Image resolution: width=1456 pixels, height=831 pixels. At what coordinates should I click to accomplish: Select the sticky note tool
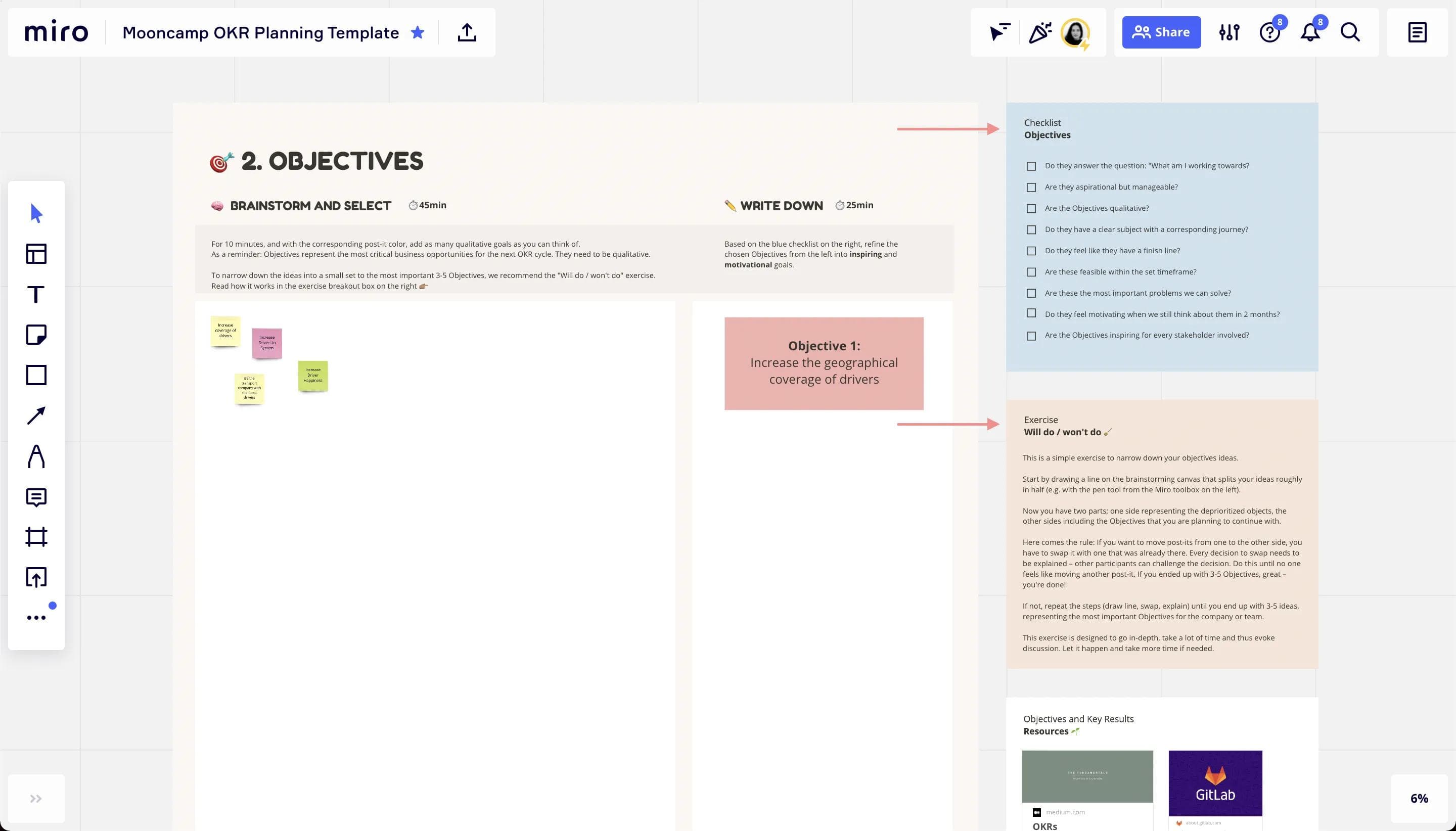(36, 335)
